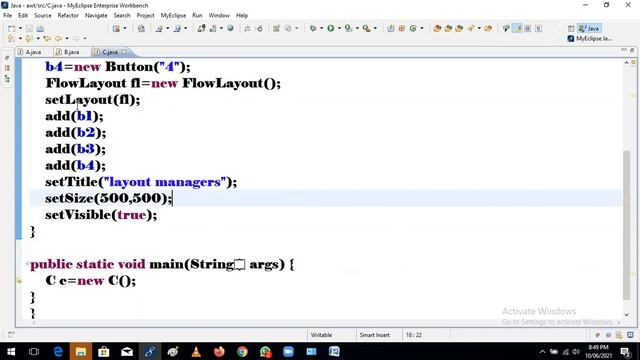Open dropdown arrow next to Debug icon
The image size is (640, 360).
[x=322, y=28]
